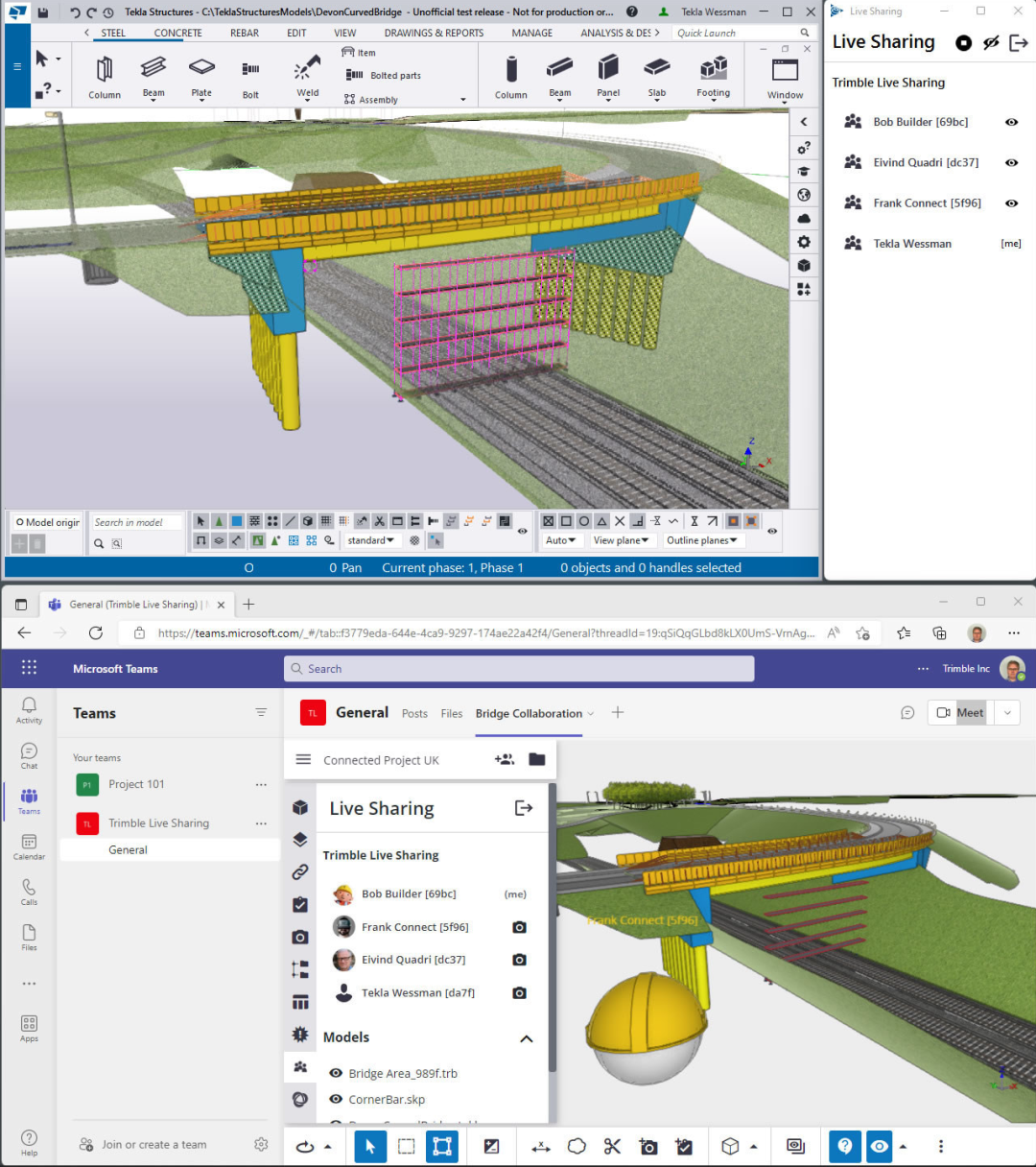This screenshot has width=1036, height=1167.
Task: Select the Weld tool icon
Action: (x=307, y=76)
